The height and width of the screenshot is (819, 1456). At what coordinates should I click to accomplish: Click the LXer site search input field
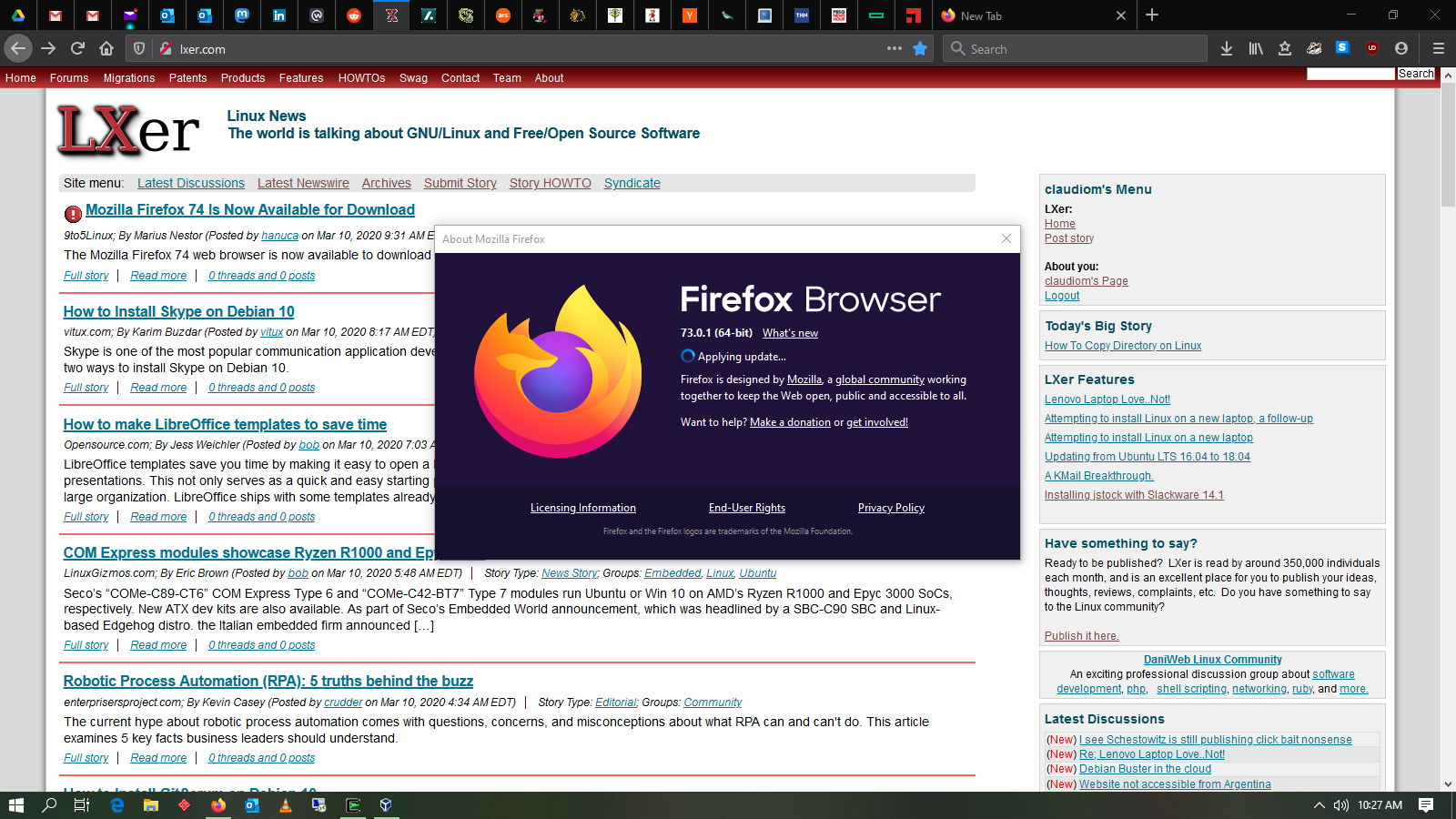pos(1350,74)
